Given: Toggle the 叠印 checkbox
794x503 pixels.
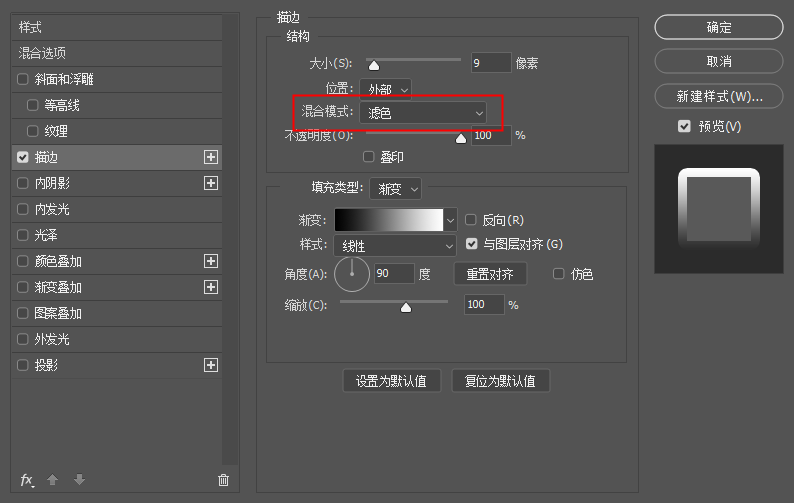Looking at the screenshot, I should [369, 157].
